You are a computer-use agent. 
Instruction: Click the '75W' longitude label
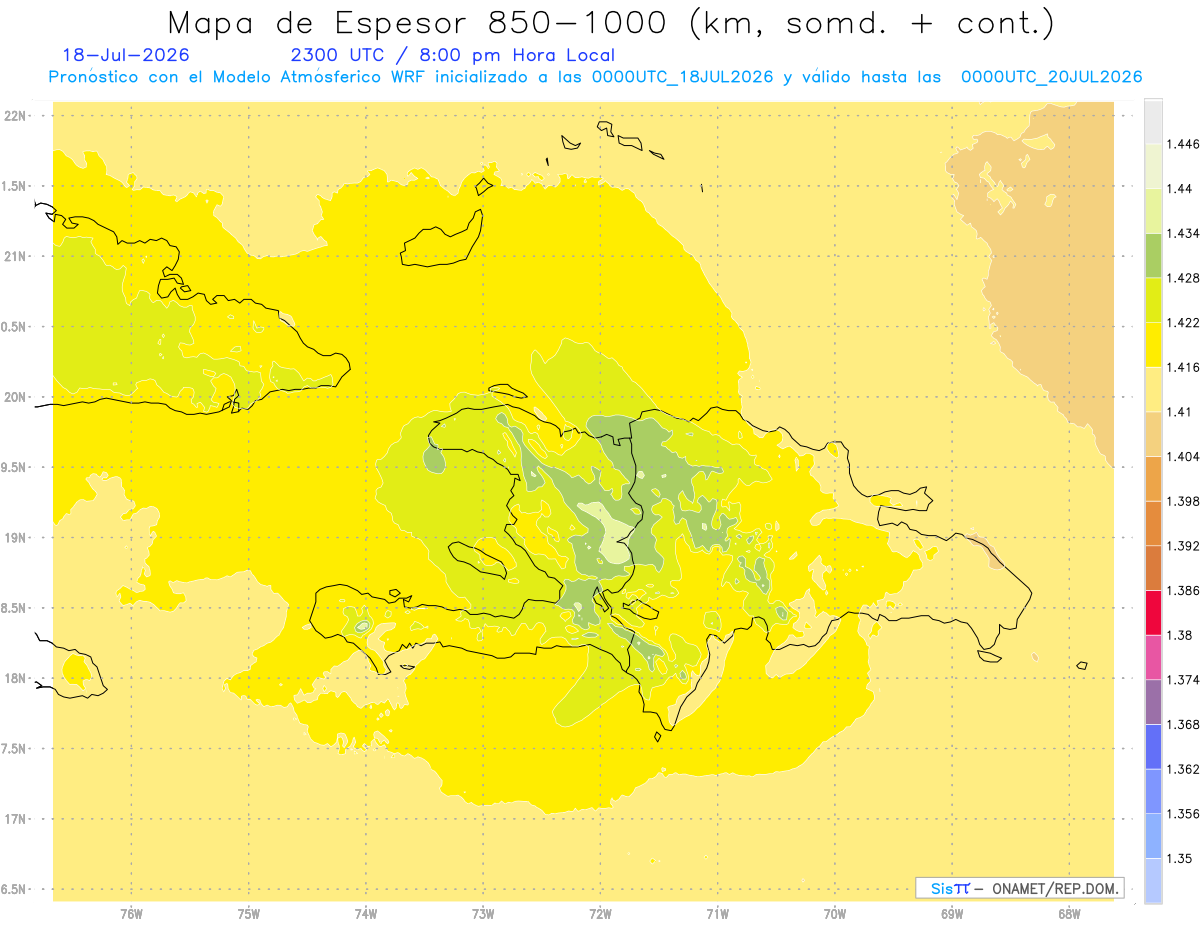click(248, 914)
